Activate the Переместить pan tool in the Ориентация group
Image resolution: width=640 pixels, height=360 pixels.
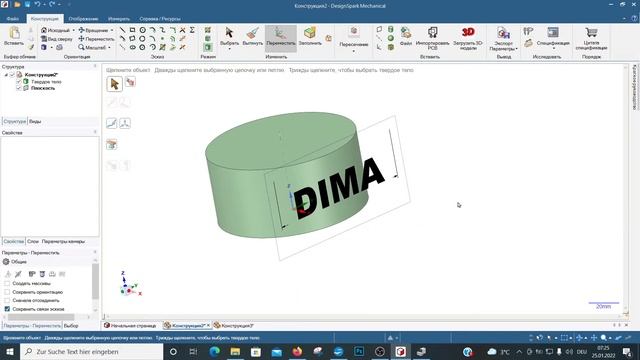96,39
